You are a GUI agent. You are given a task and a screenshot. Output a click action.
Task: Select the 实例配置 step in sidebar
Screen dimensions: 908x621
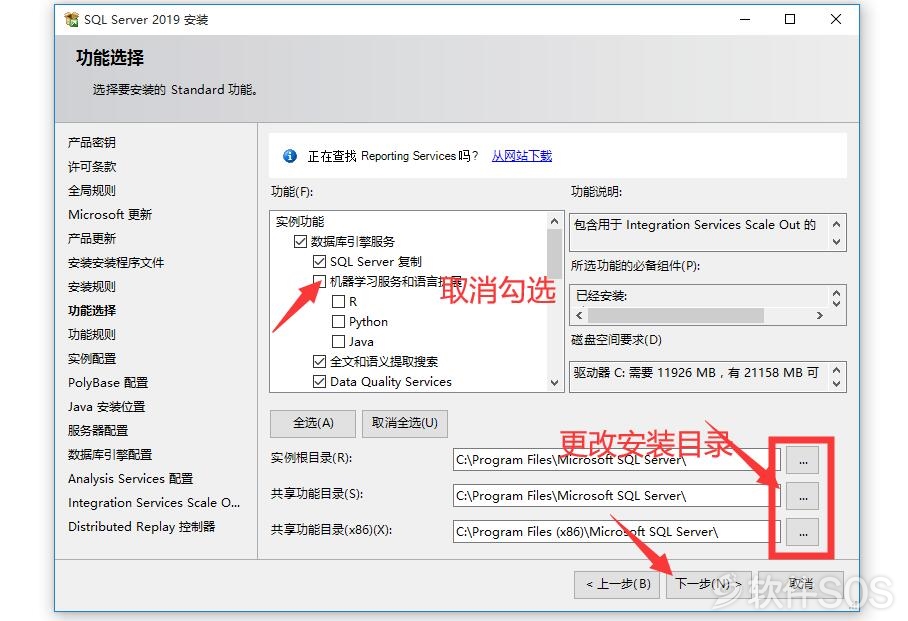coord(91,359)
